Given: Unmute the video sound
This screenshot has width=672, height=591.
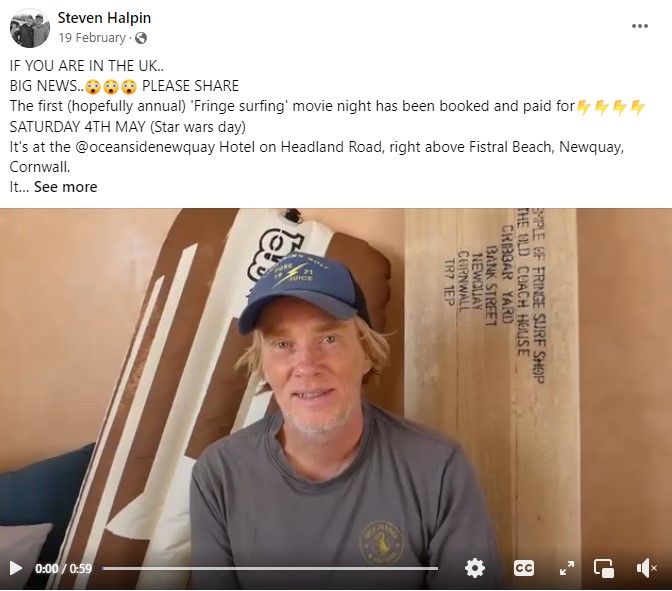Looking at the screenshot, I should 647,568.
